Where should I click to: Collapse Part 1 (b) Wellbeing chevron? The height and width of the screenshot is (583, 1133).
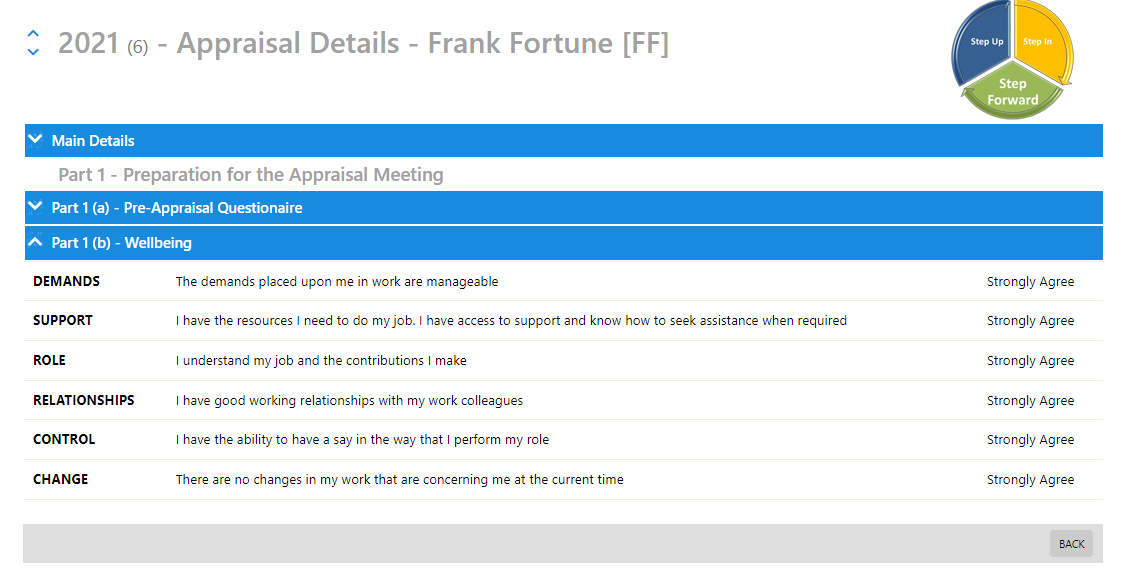(35, 242)
